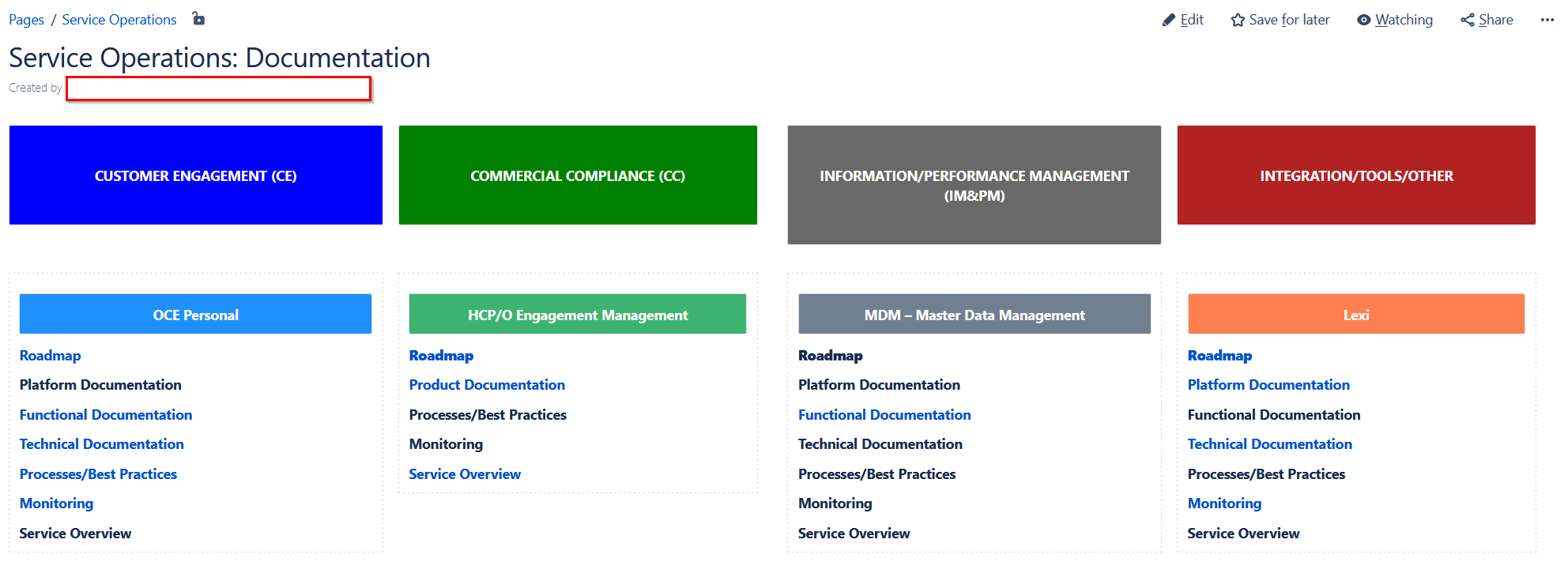This screenshot has width=1568, height=562.
Task: Open HCP/O Engagement Management header
Action: click(578, 314)
